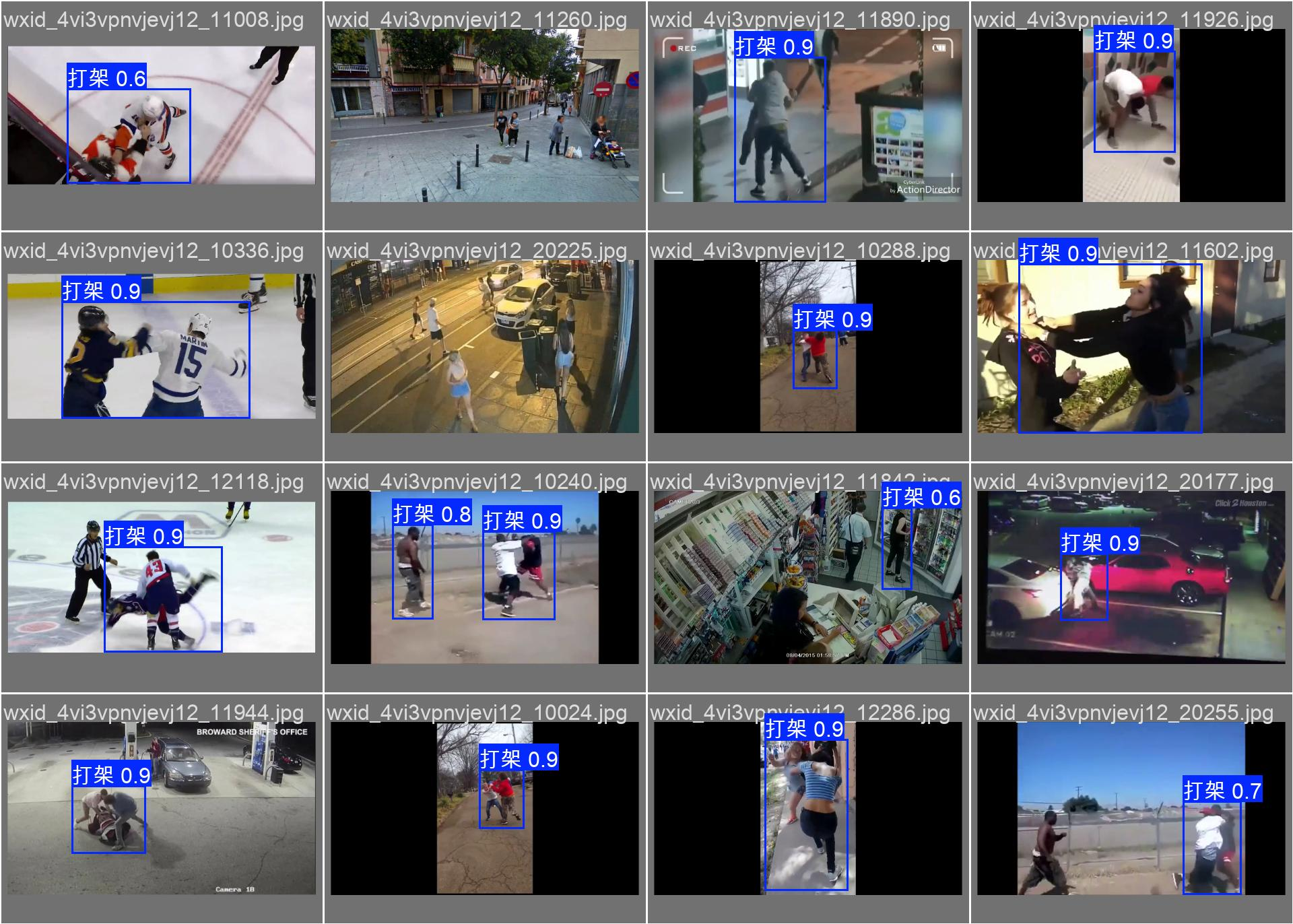The height and width of the screenshot is (924, 1293).
Task: Click the hockey fight thumbnail 11008.jpg
Action: (x=161, y=115)
